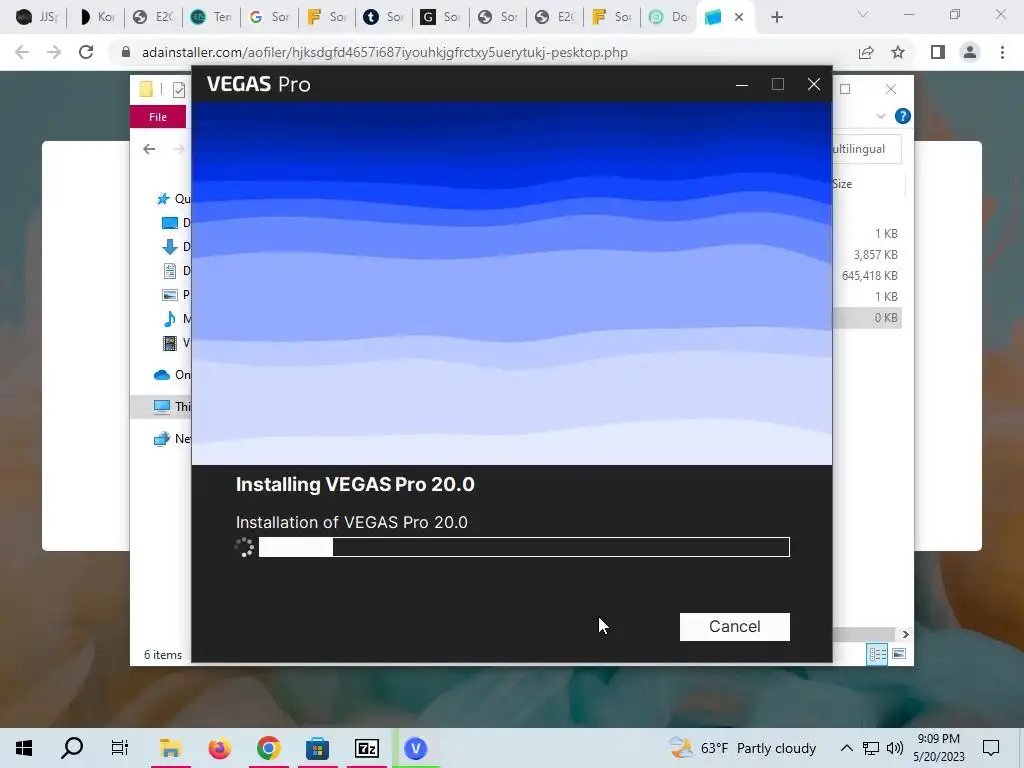The height and width of the screenshot is (768, 1024).
Task: Select Downloads arrow icon in Explorer sidebar
Action: [170, 246]
